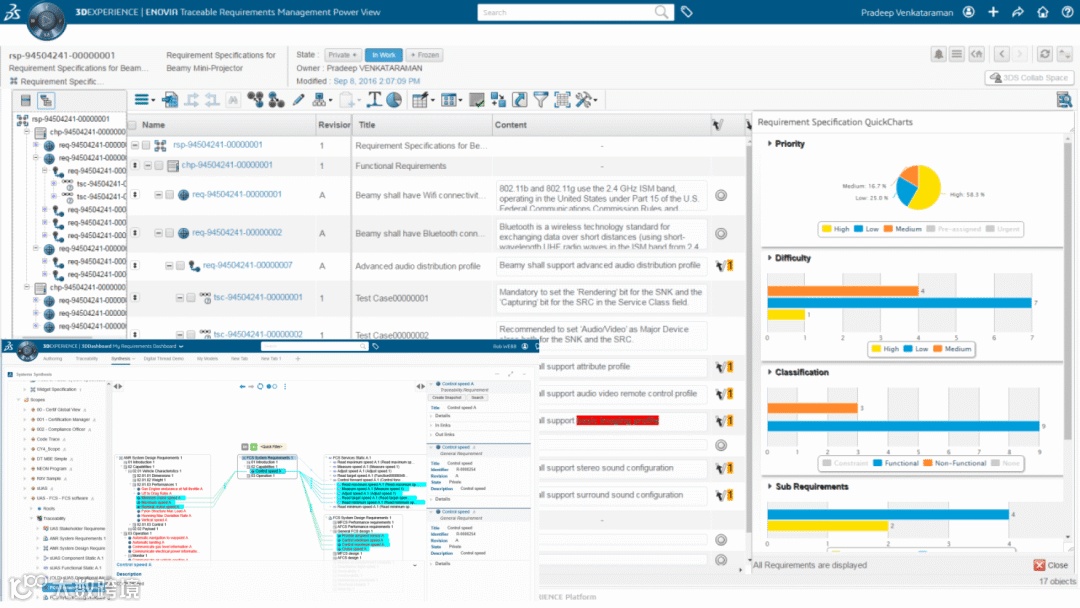1080x608 pixels.
Task: Select My Models tab in the dashboard window
Action: pyautogui.click(x=207, y=359)
